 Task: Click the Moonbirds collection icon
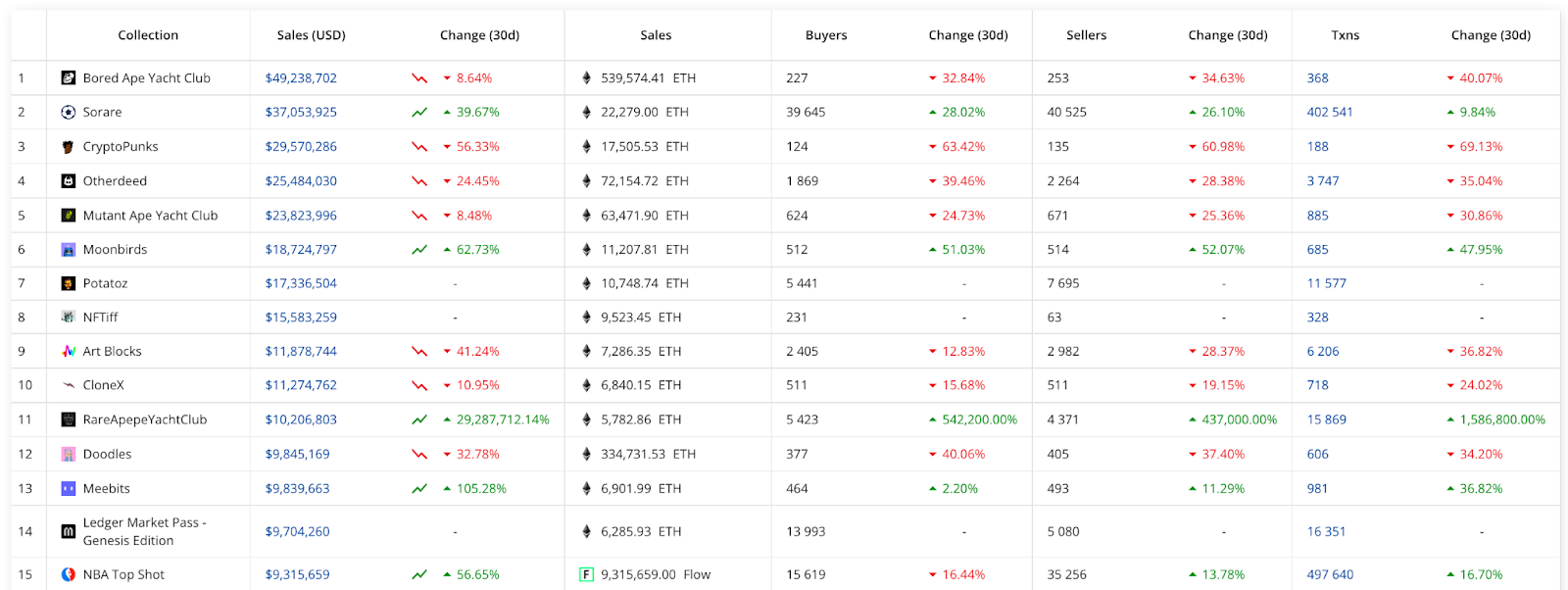(69, 250)
